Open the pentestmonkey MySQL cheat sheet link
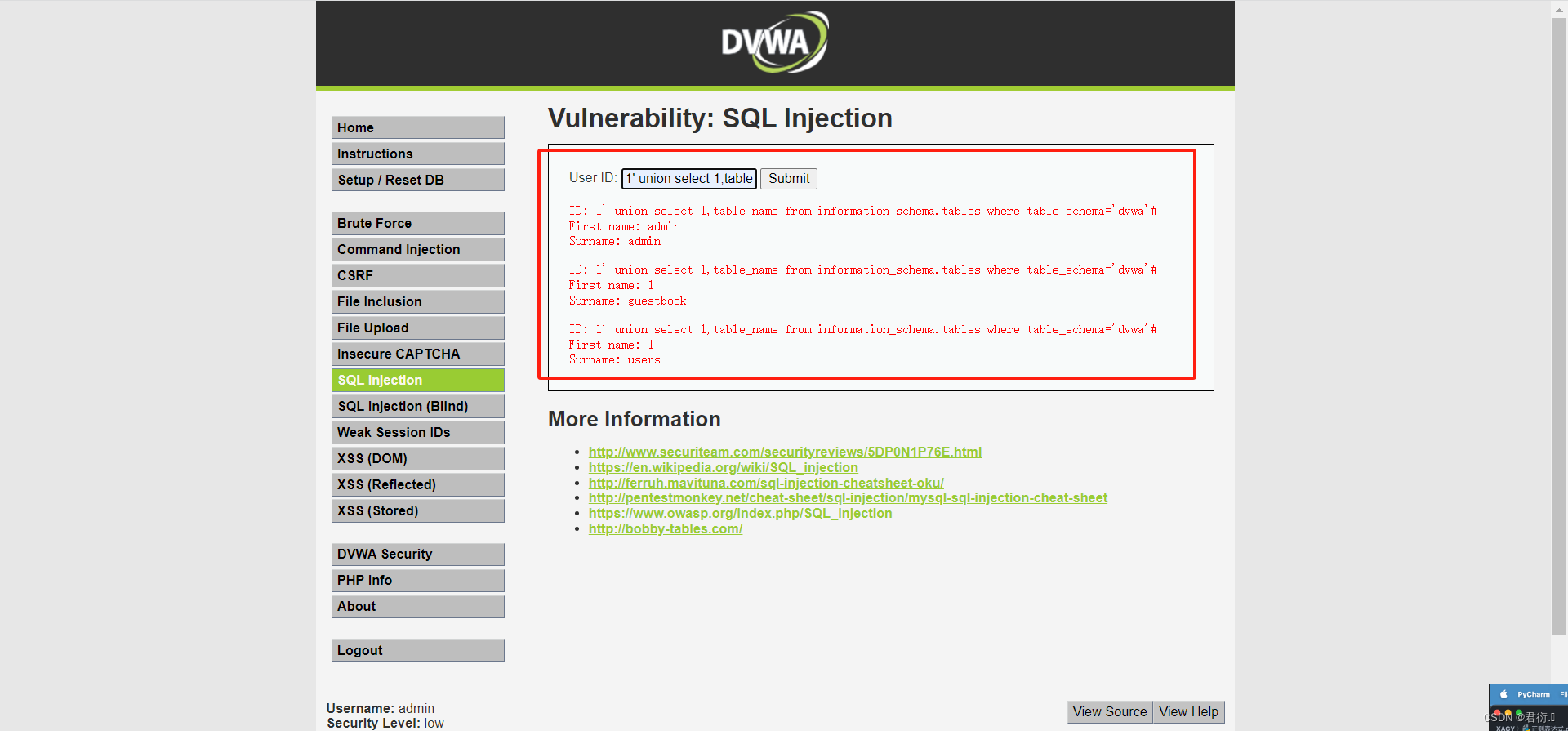This screenshot has width=1568, height=731. (x=848, y=497)
